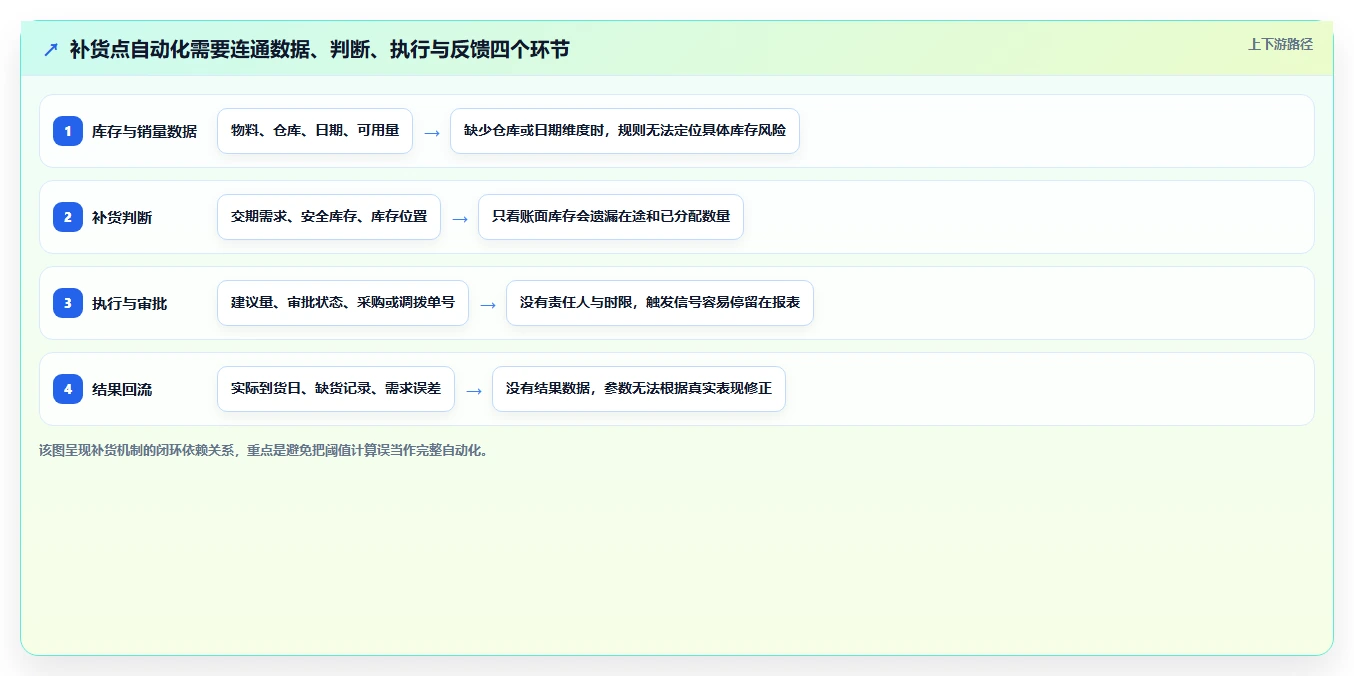Select the footnote starting 该图呈现补货机制
1354x676 pixels.
click(265, 450)
